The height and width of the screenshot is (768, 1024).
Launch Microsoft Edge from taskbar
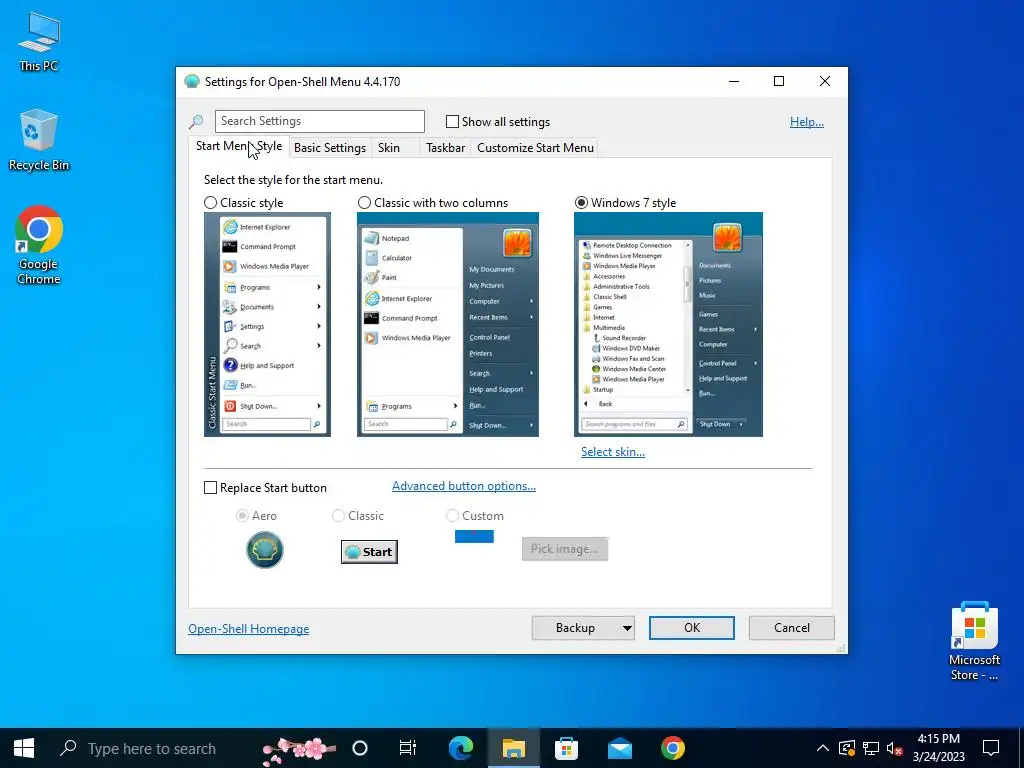pos(461,748)
